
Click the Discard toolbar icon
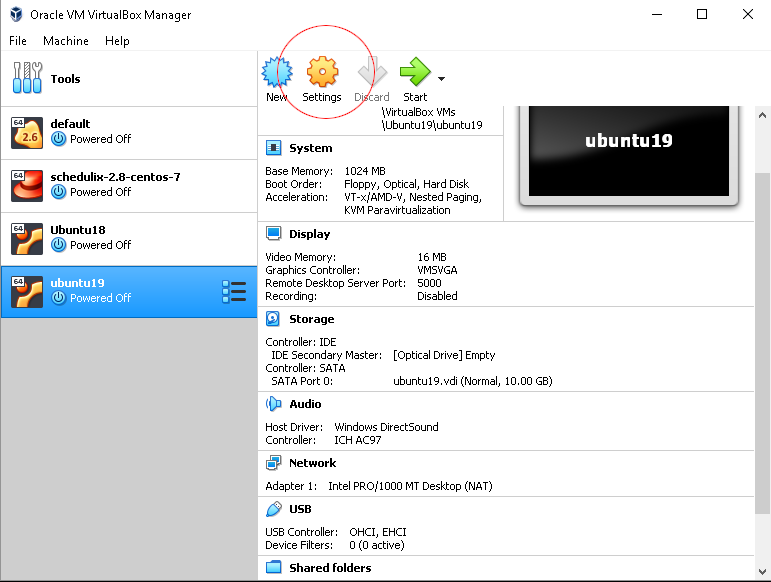tap(372, 72)
